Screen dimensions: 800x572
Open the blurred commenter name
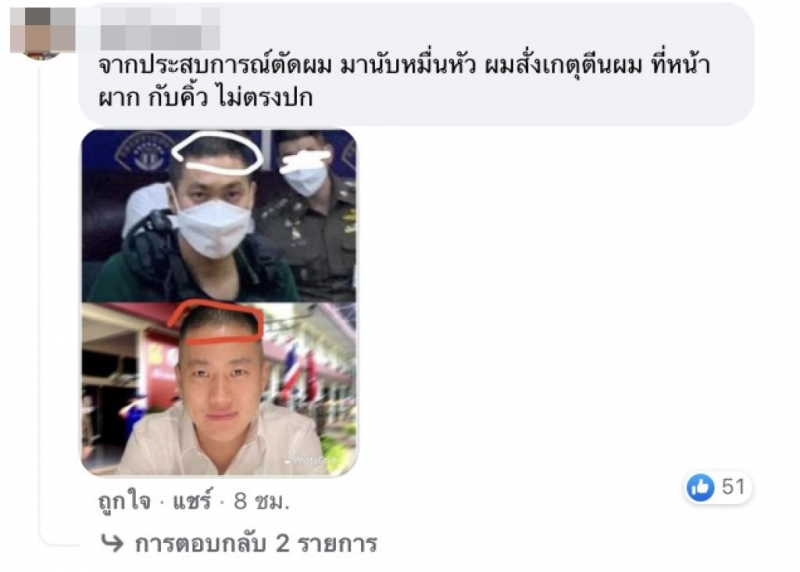click(x=160, y=29)
